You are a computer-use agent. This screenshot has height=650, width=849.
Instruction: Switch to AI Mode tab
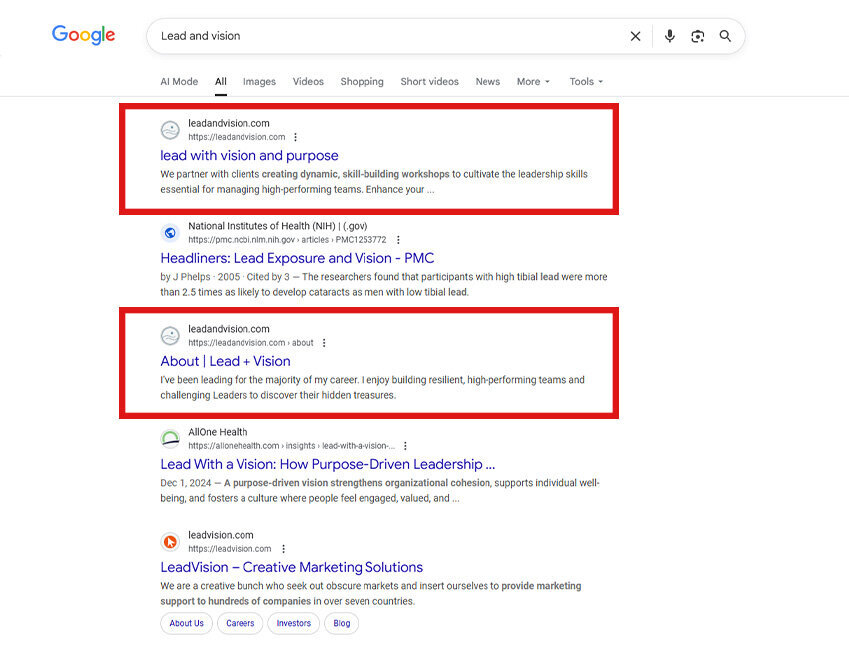point(179,82)
